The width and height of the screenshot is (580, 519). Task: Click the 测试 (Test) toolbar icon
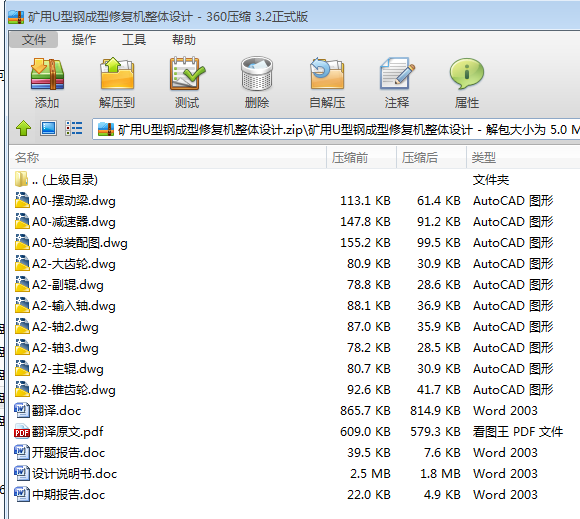point(187,74)
